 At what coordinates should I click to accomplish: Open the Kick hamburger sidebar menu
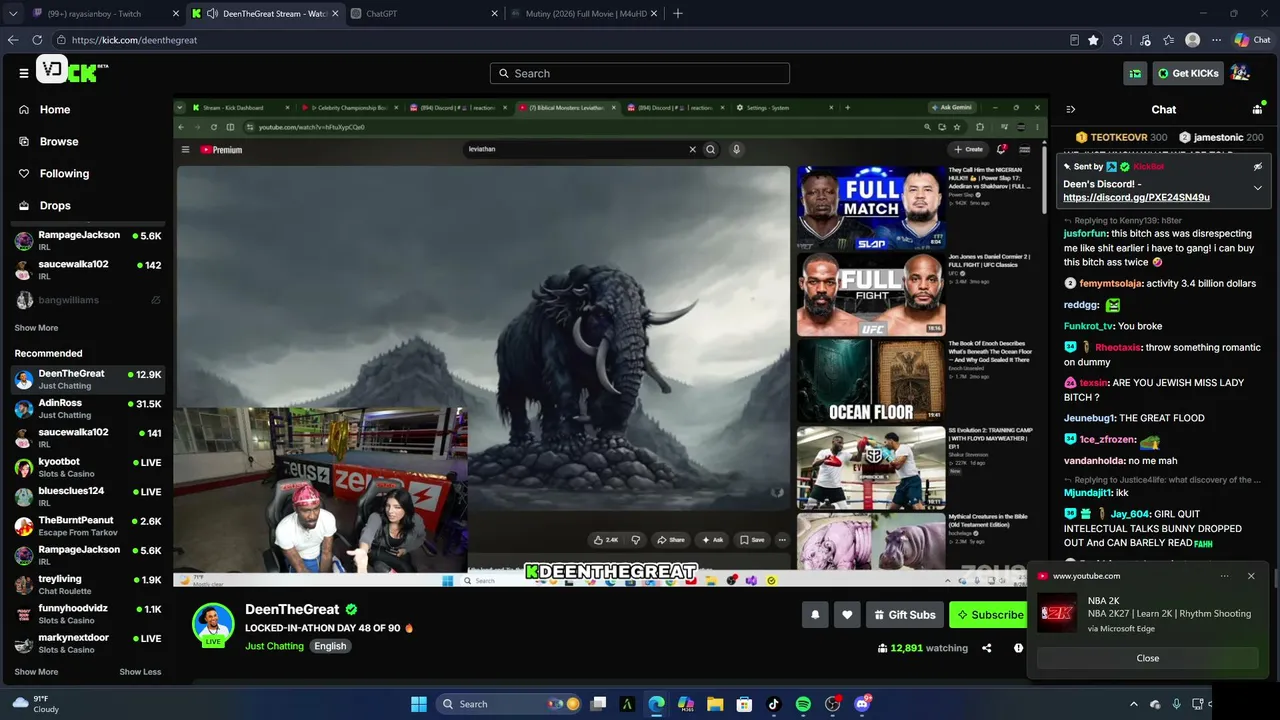point(24,73)
